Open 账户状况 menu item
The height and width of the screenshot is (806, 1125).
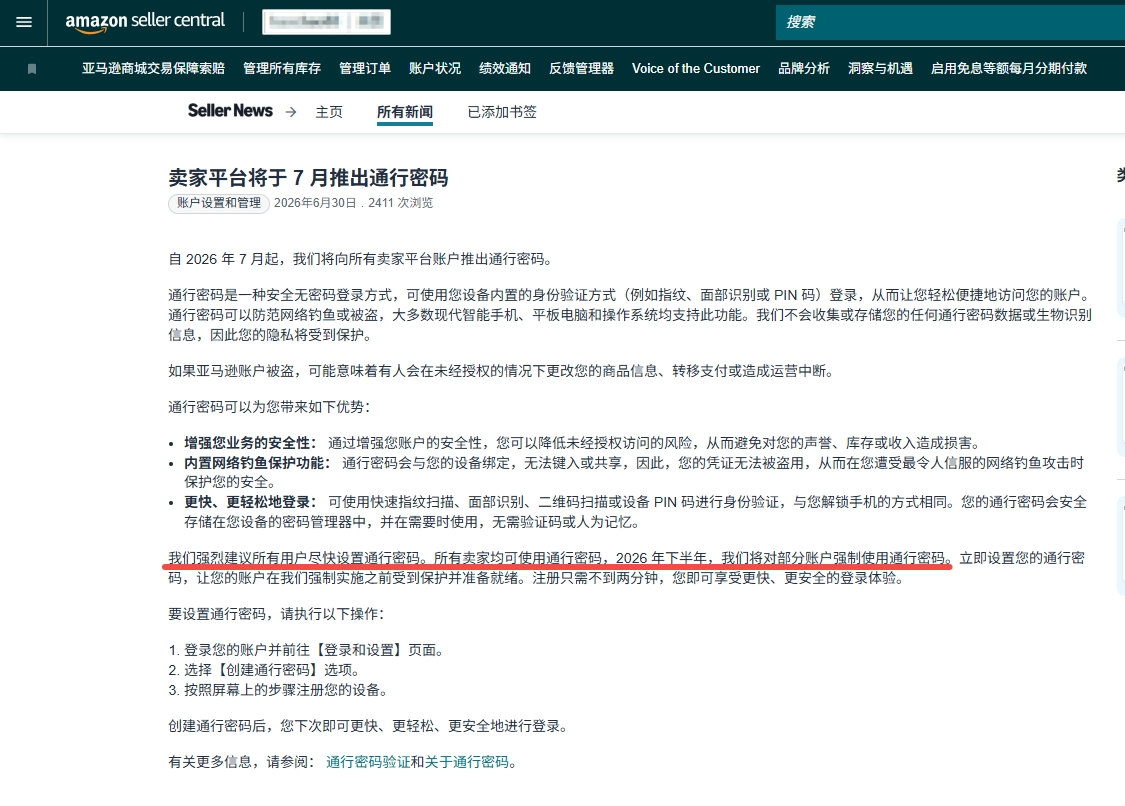tap(435, 68)
